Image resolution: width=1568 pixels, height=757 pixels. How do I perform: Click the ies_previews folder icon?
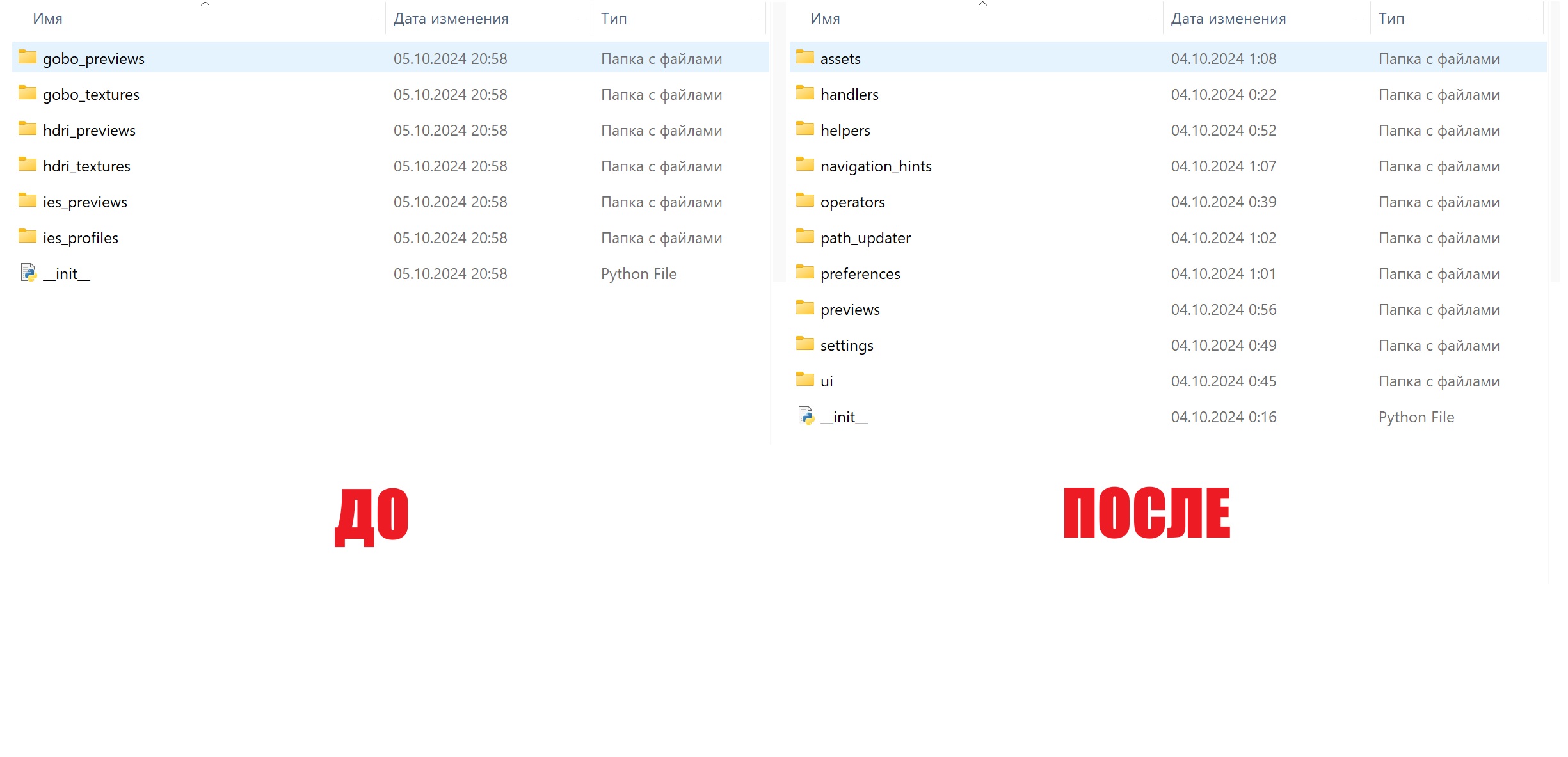point(28,201)
